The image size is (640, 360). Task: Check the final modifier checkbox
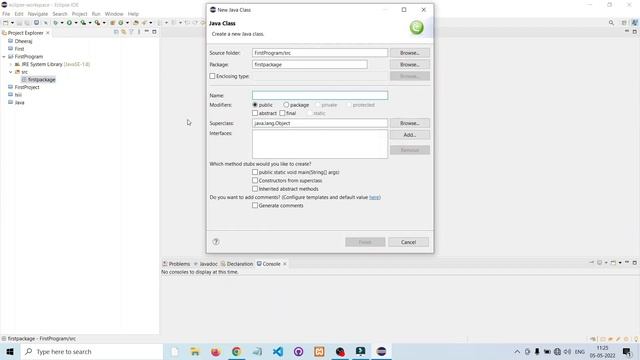coord(282,113)
